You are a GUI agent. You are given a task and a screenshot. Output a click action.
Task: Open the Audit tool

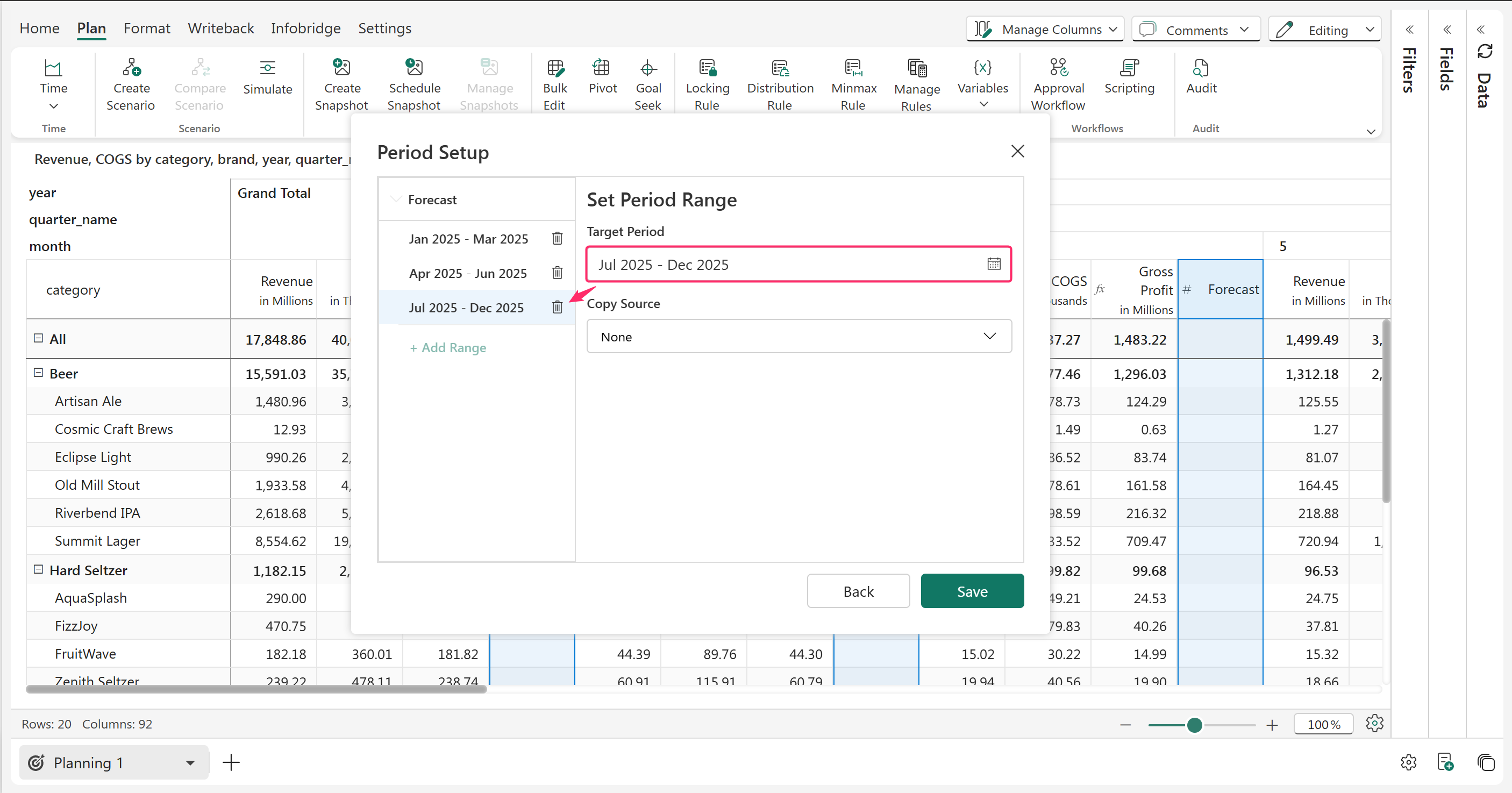click(1201, 68)
